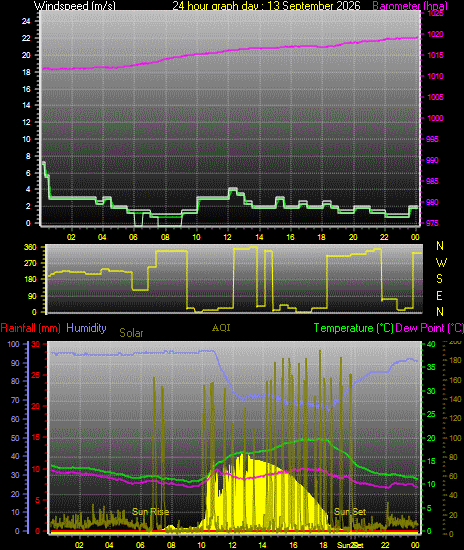Viewport: 464px width, 550px height.
Task: Click the 1020 barometer scale value
Action: pos(435,34)
